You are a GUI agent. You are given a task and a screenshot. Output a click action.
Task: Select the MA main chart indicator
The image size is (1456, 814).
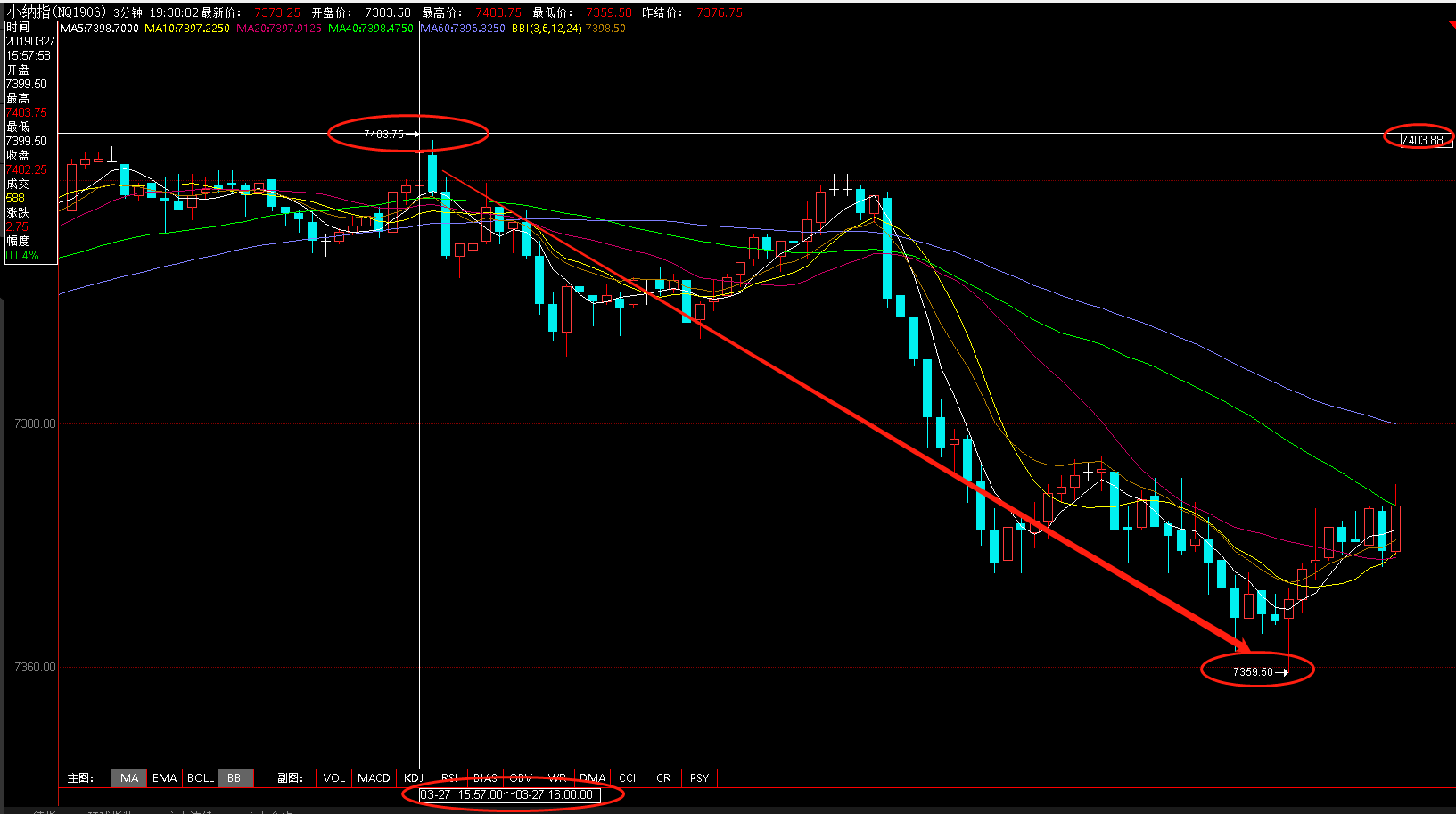[129, 778]
